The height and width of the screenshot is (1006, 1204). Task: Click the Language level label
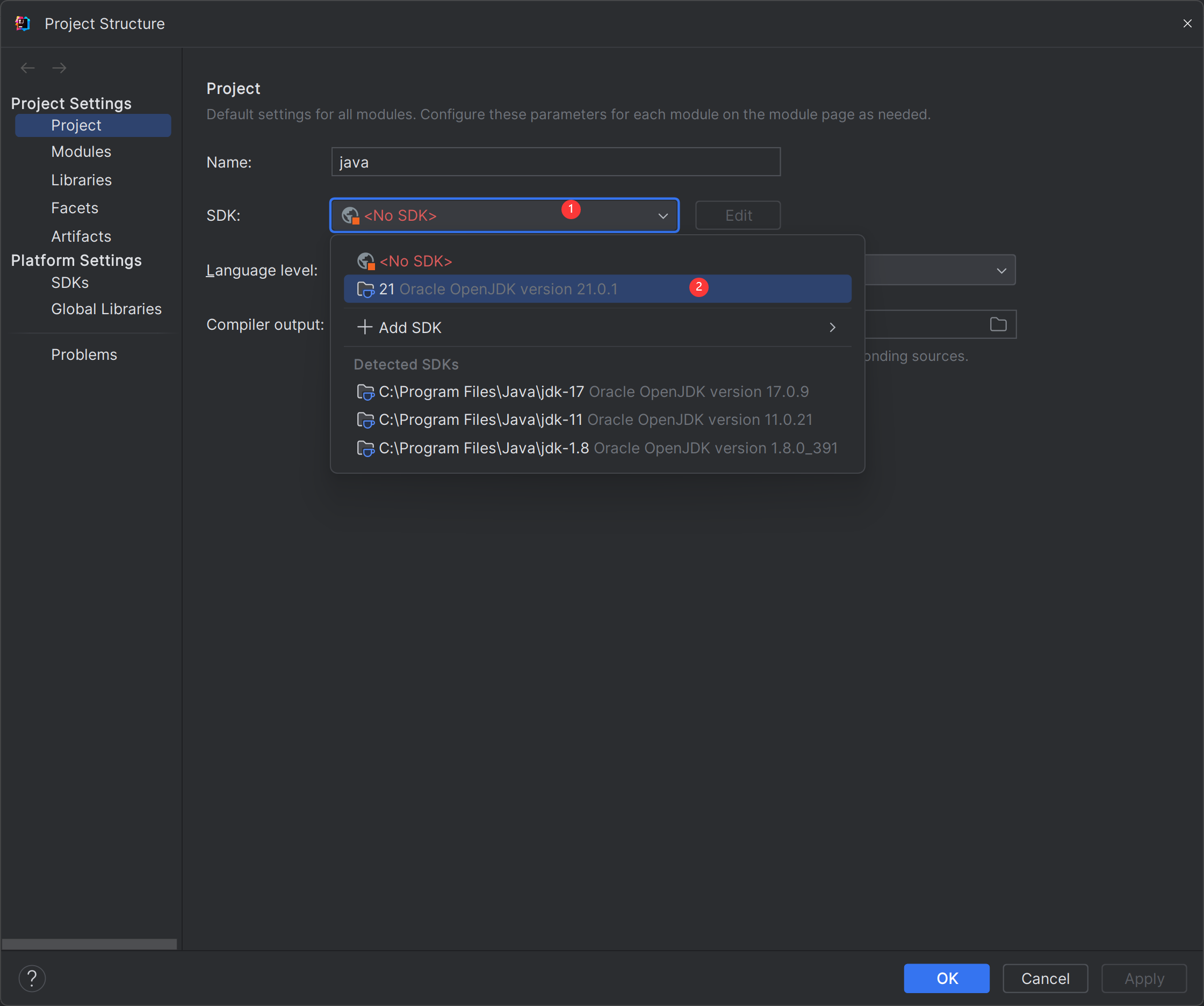pos(262,271)
